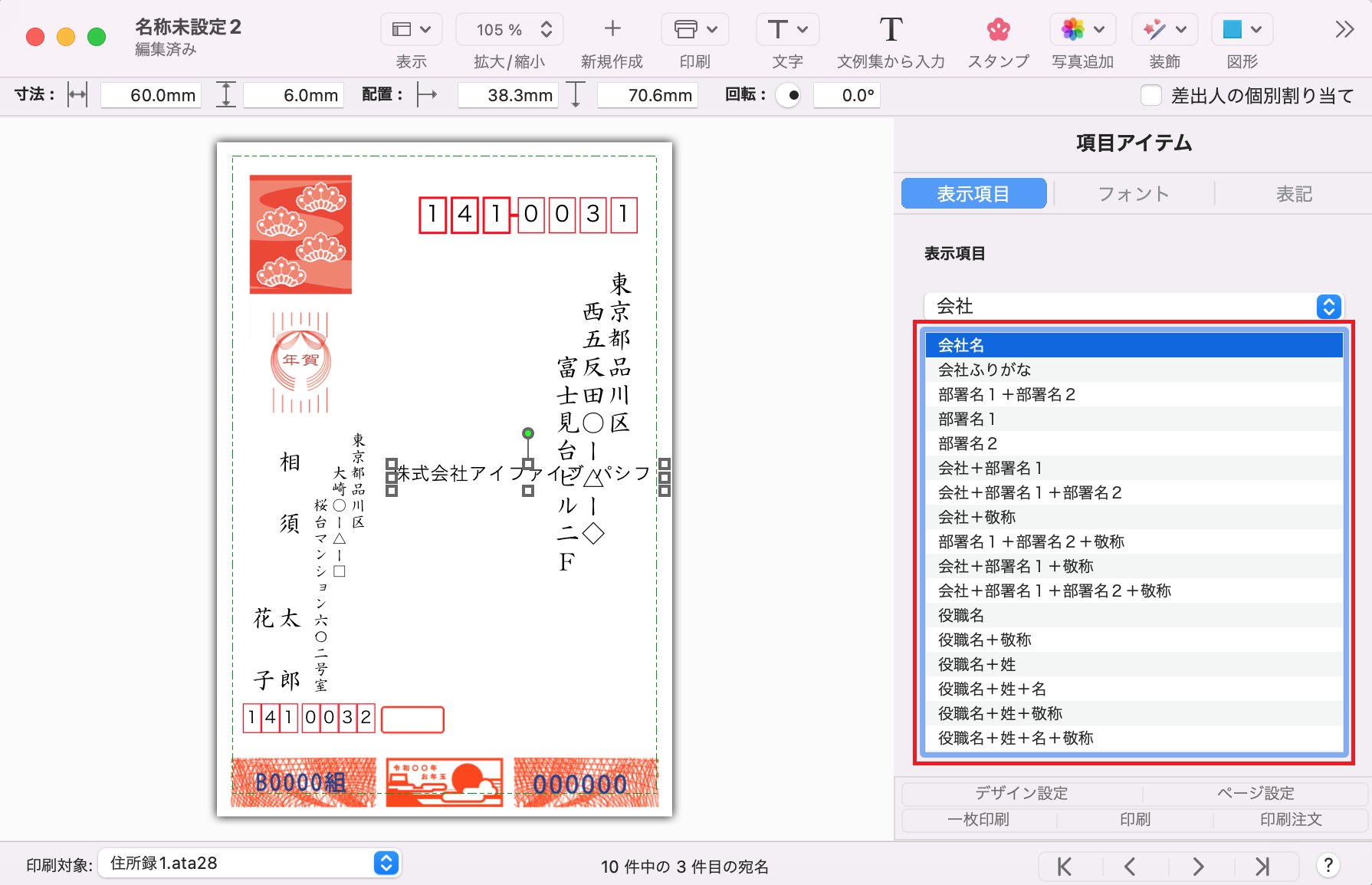Select recipient postal code 1410031 on postcard
1372x885 pixels.
(x=528, y=215)
